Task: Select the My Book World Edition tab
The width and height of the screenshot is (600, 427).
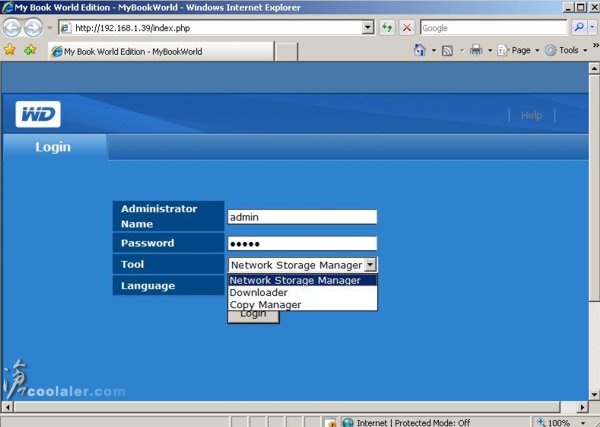Action: tap(161, 51)
